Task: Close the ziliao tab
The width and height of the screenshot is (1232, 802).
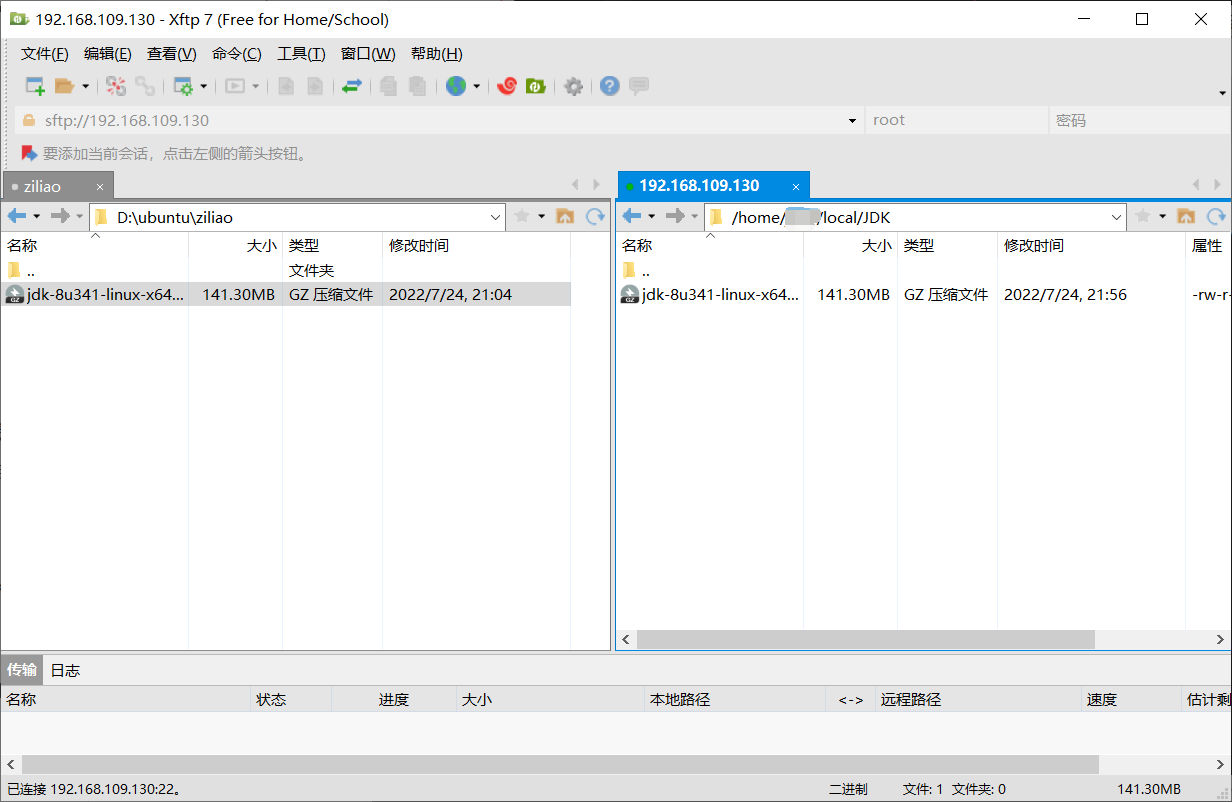Action: pos(100,187)
